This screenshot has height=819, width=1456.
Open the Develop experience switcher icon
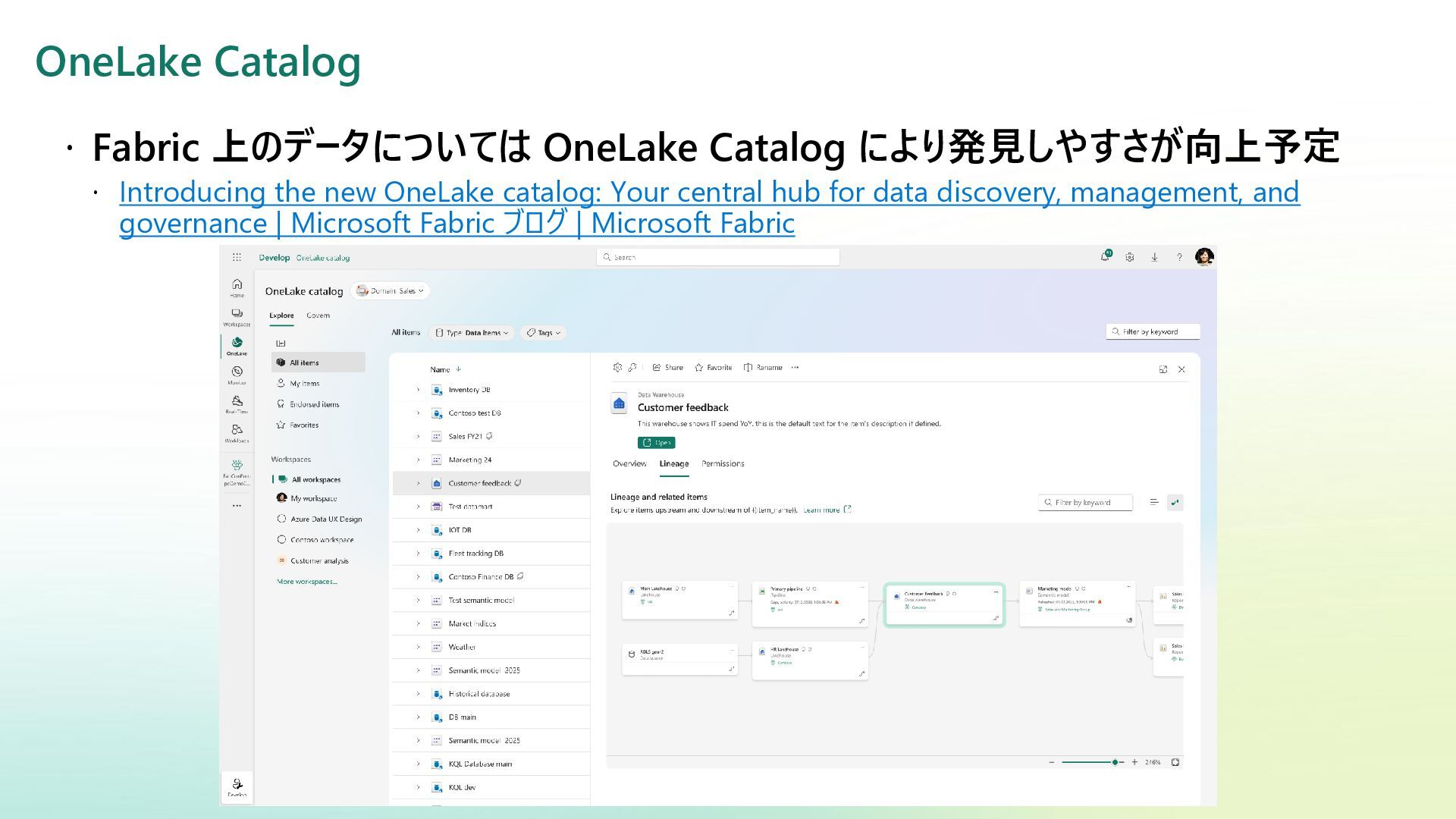tap(237, 786)
